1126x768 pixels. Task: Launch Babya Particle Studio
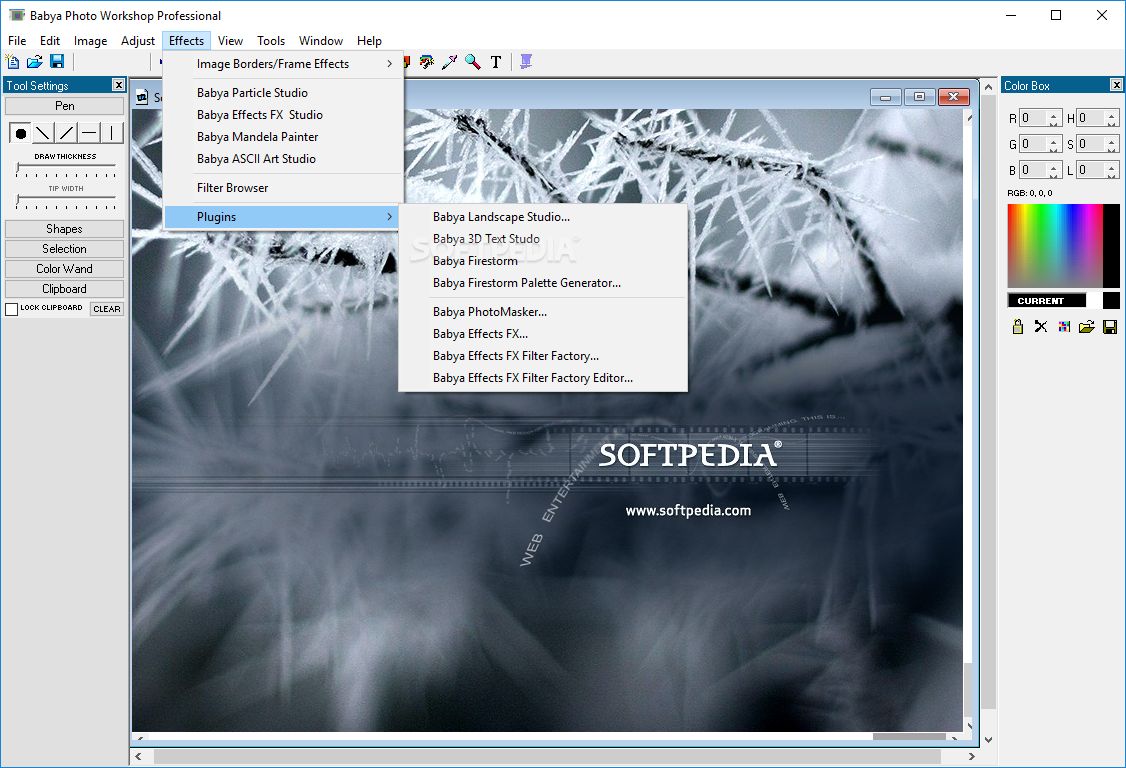[x=284, y=93]
